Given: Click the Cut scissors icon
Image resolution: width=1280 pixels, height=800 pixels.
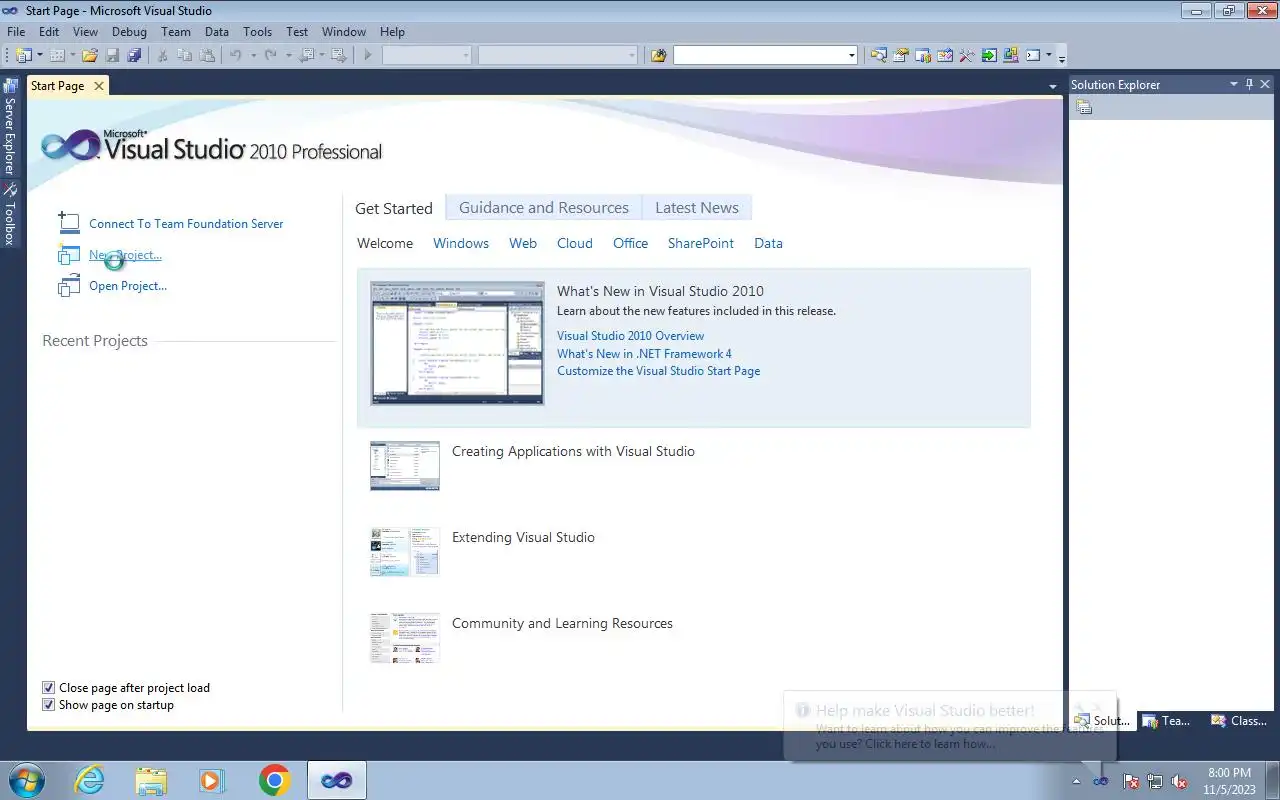Looking at the screenshot, I should (x=162, y=55).
